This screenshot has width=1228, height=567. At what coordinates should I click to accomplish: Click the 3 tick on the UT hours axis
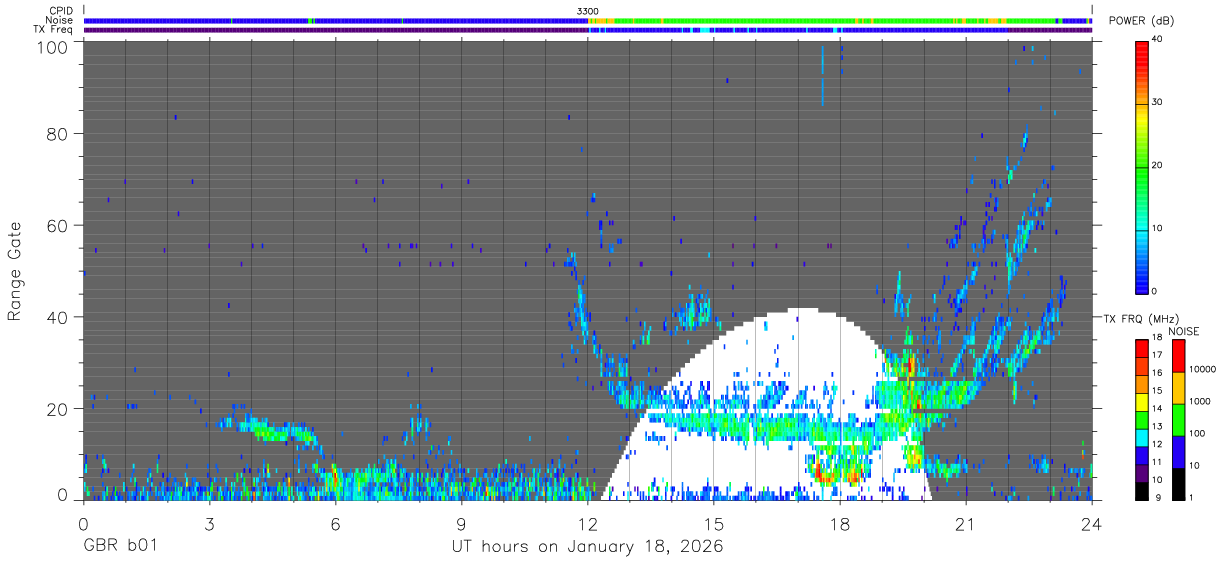click(209, 524)
